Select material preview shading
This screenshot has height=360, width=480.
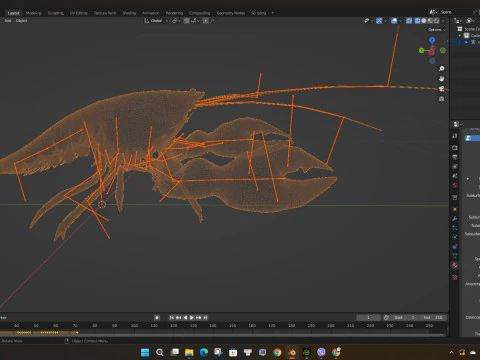pos(430,21)
